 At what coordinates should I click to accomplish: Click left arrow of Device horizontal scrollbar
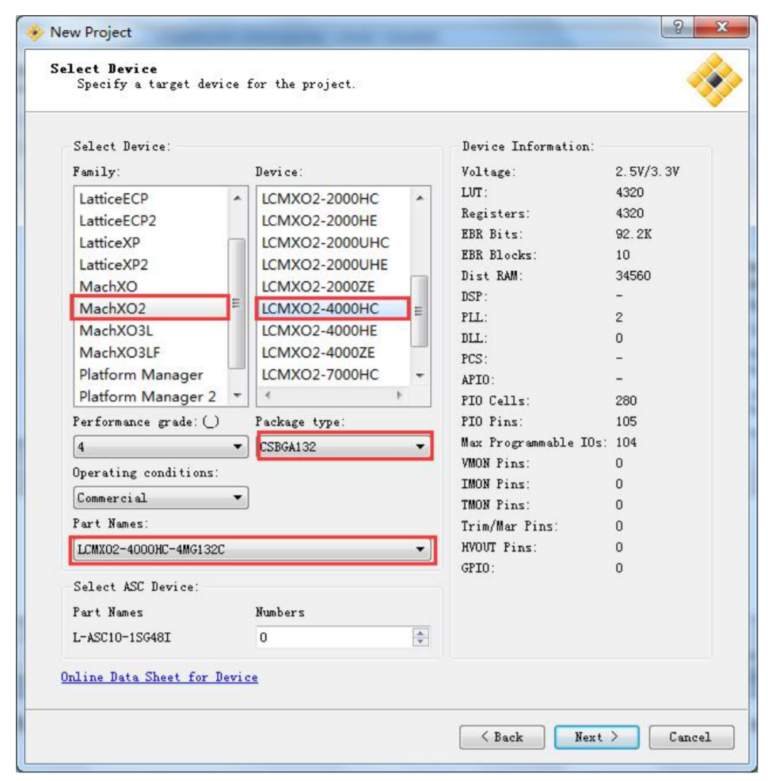pos(267,395)
